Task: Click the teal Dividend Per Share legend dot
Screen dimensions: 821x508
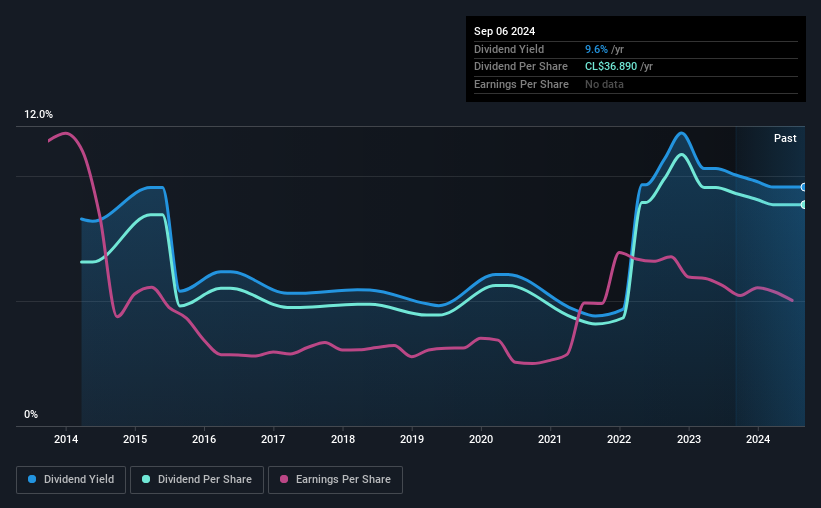Action: coord(146,479)
